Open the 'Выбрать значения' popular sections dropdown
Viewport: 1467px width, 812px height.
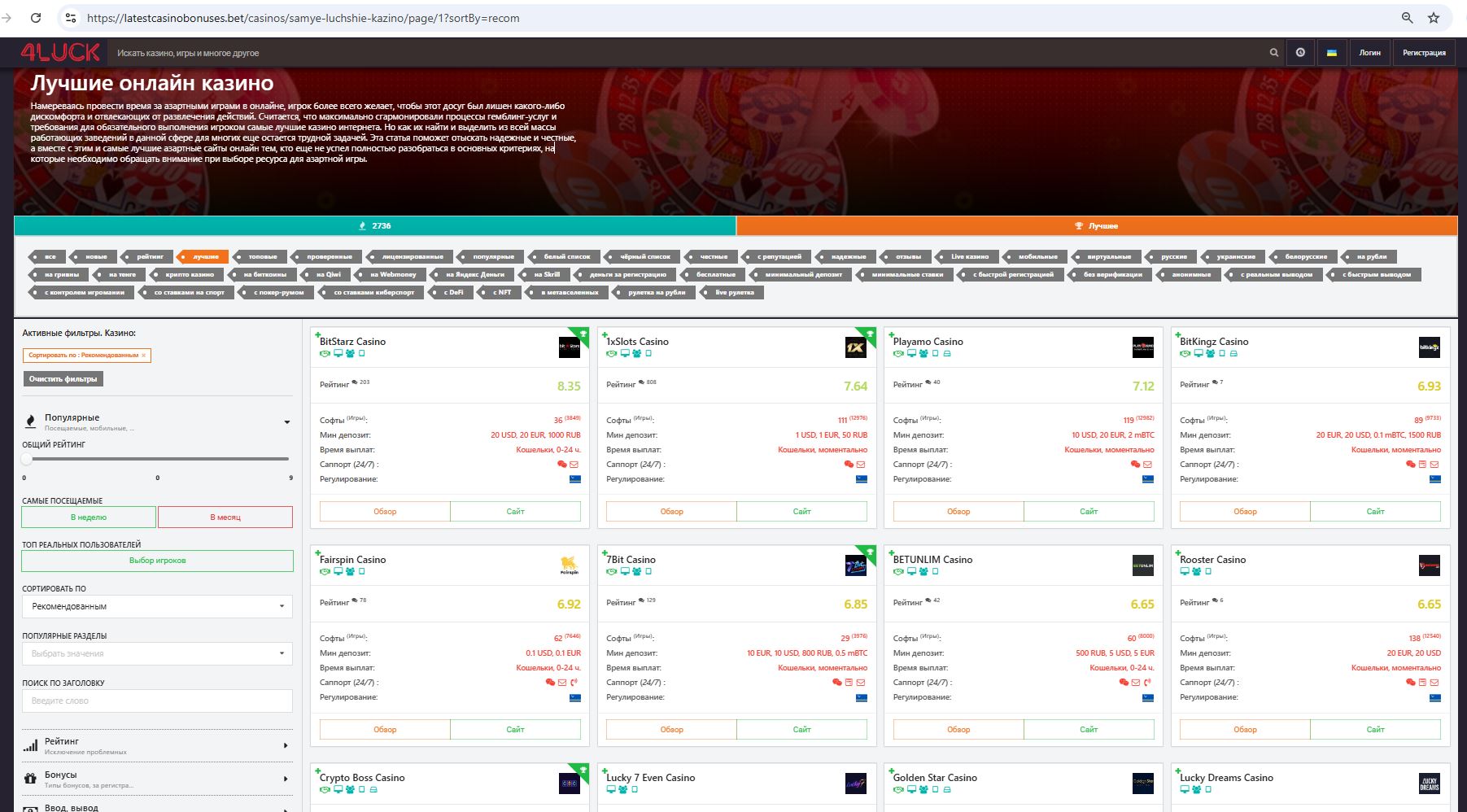pos(157,653)
